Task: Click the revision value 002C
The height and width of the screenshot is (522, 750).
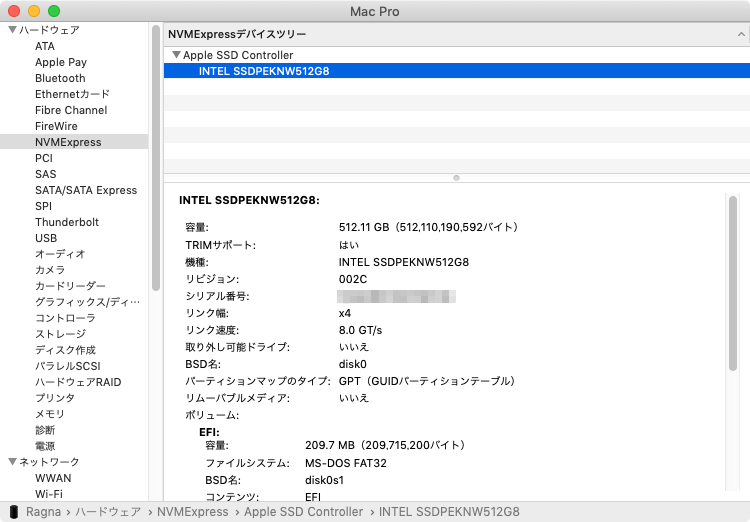Action: (353, 279)
